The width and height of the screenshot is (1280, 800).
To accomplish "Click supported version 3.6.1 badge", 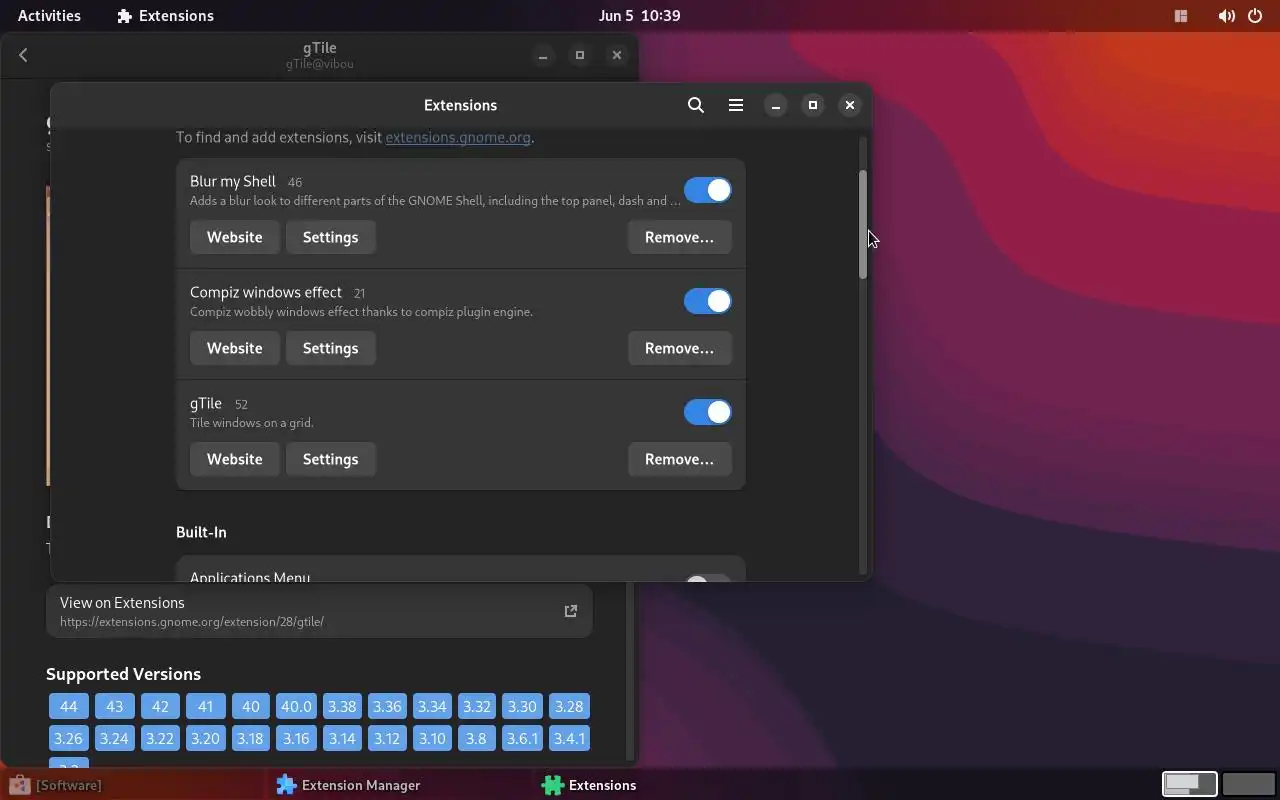I will [522, 738].
